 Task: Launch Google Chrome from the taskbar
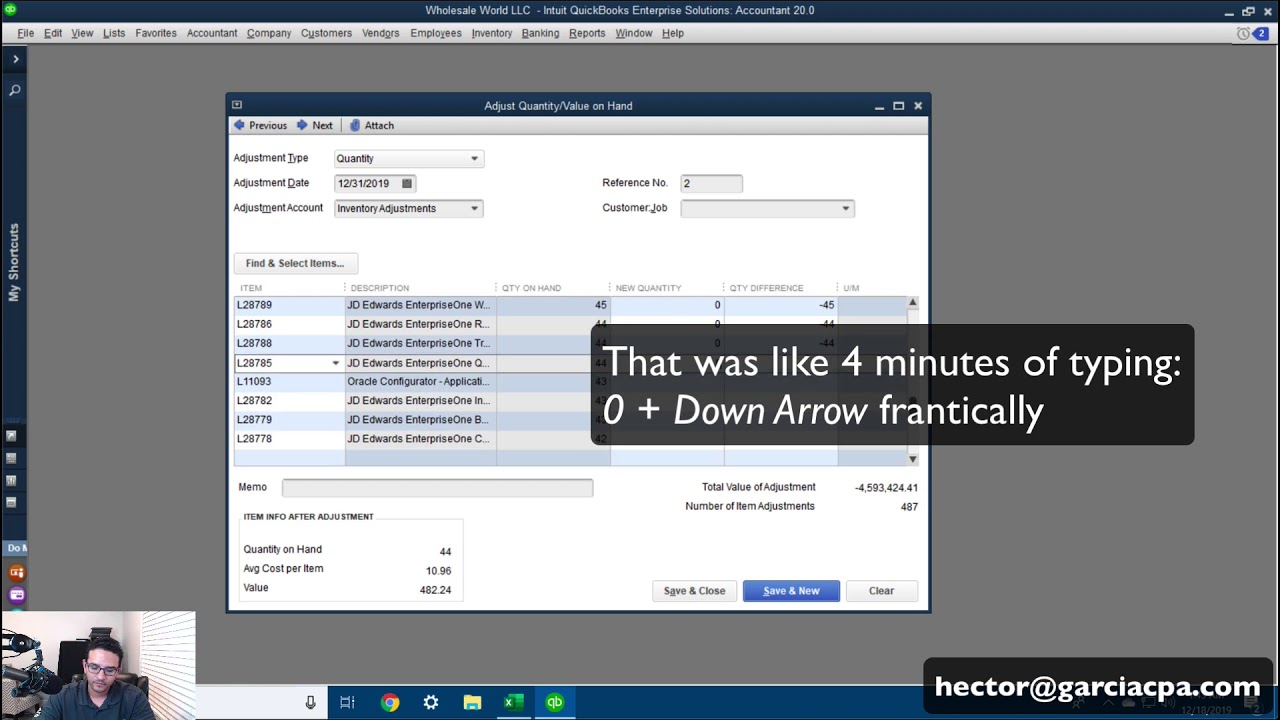click(390, 702)
